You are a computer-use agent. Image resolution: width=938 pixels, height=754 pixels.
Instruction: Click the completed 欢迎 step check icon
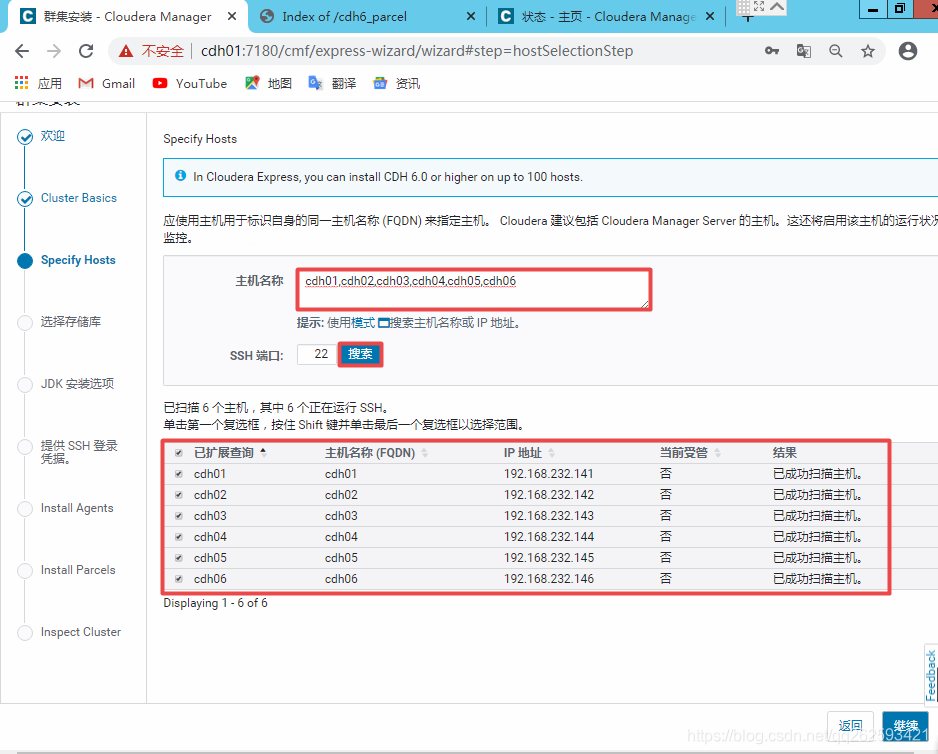[25, 137]
